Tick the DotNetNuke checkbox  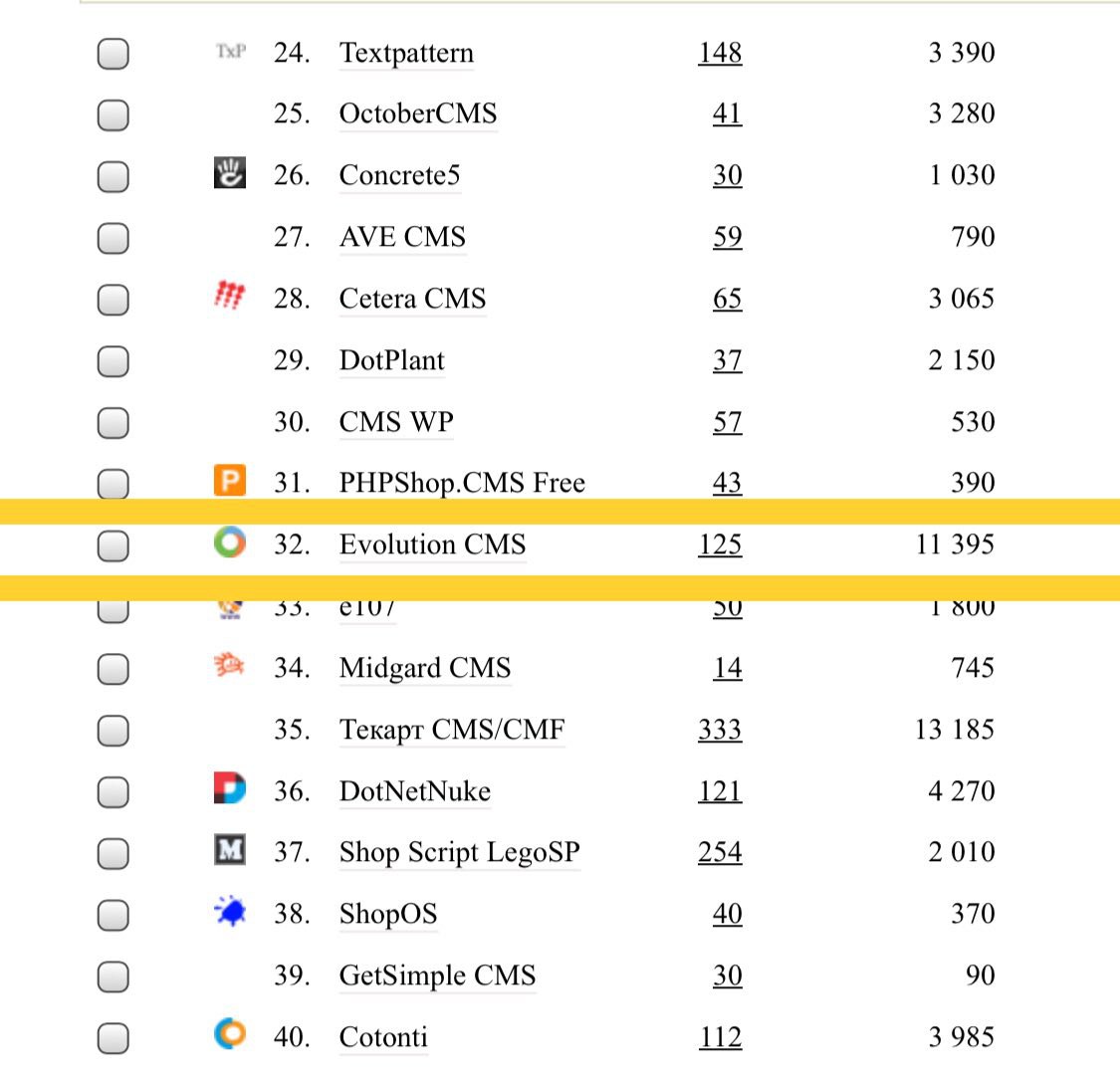click(x=112, y=792)
